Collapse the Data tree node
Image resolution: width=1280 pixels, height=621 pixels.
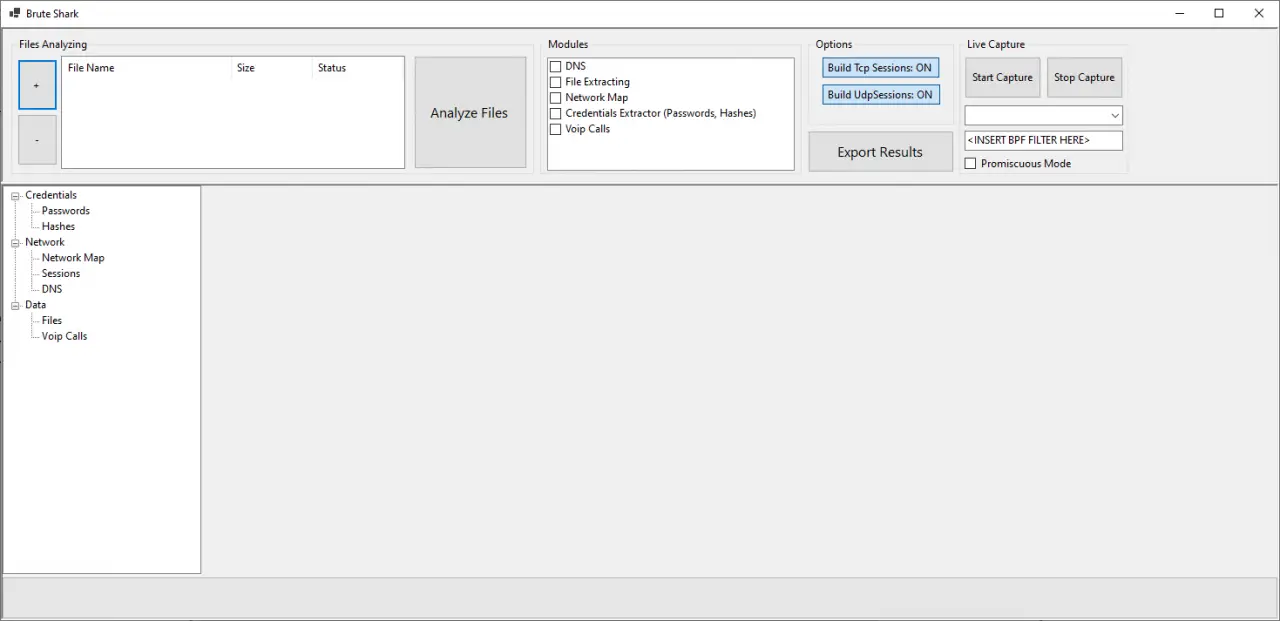point(15,306)
